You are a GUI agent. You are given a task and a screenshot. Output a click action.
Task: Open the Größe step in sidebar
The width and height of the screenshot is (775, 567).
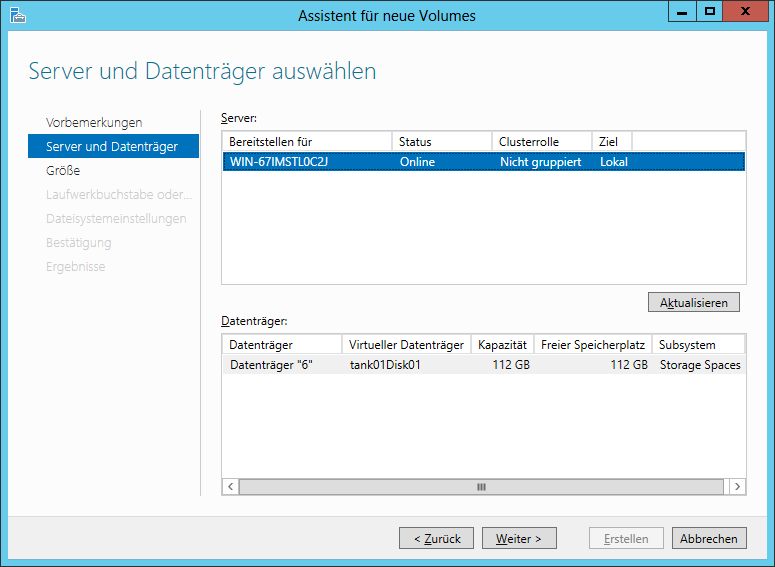point(63,171)
